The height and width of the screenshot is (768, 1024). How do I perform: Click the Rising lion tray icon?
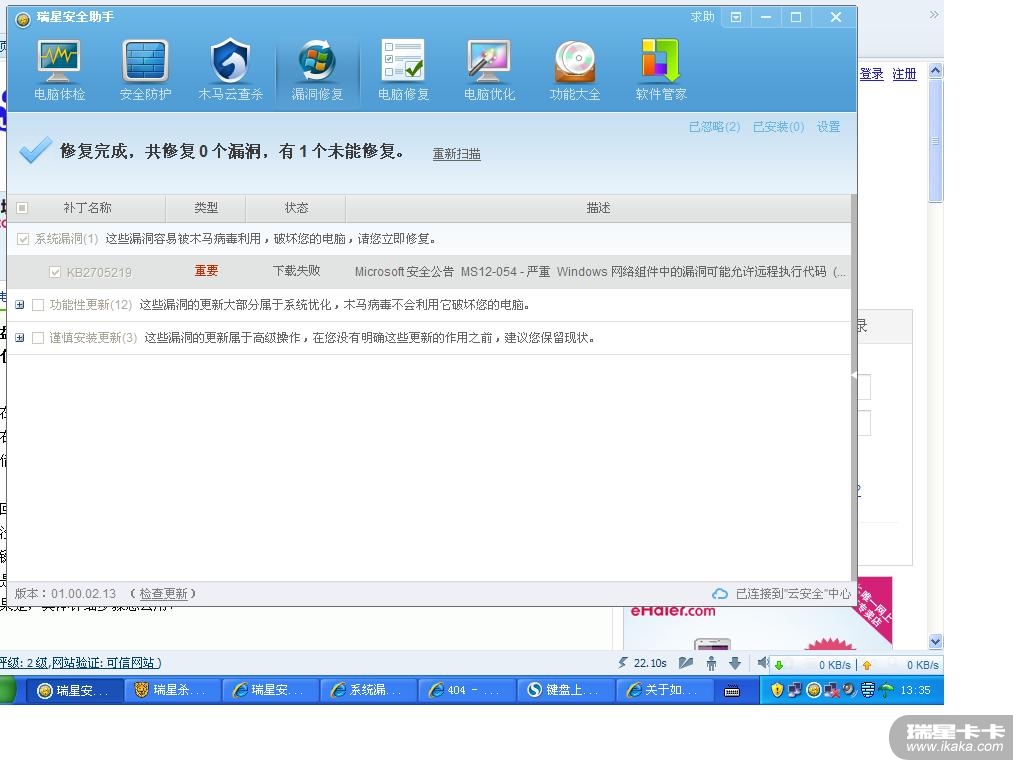click(x=813, y=690)
